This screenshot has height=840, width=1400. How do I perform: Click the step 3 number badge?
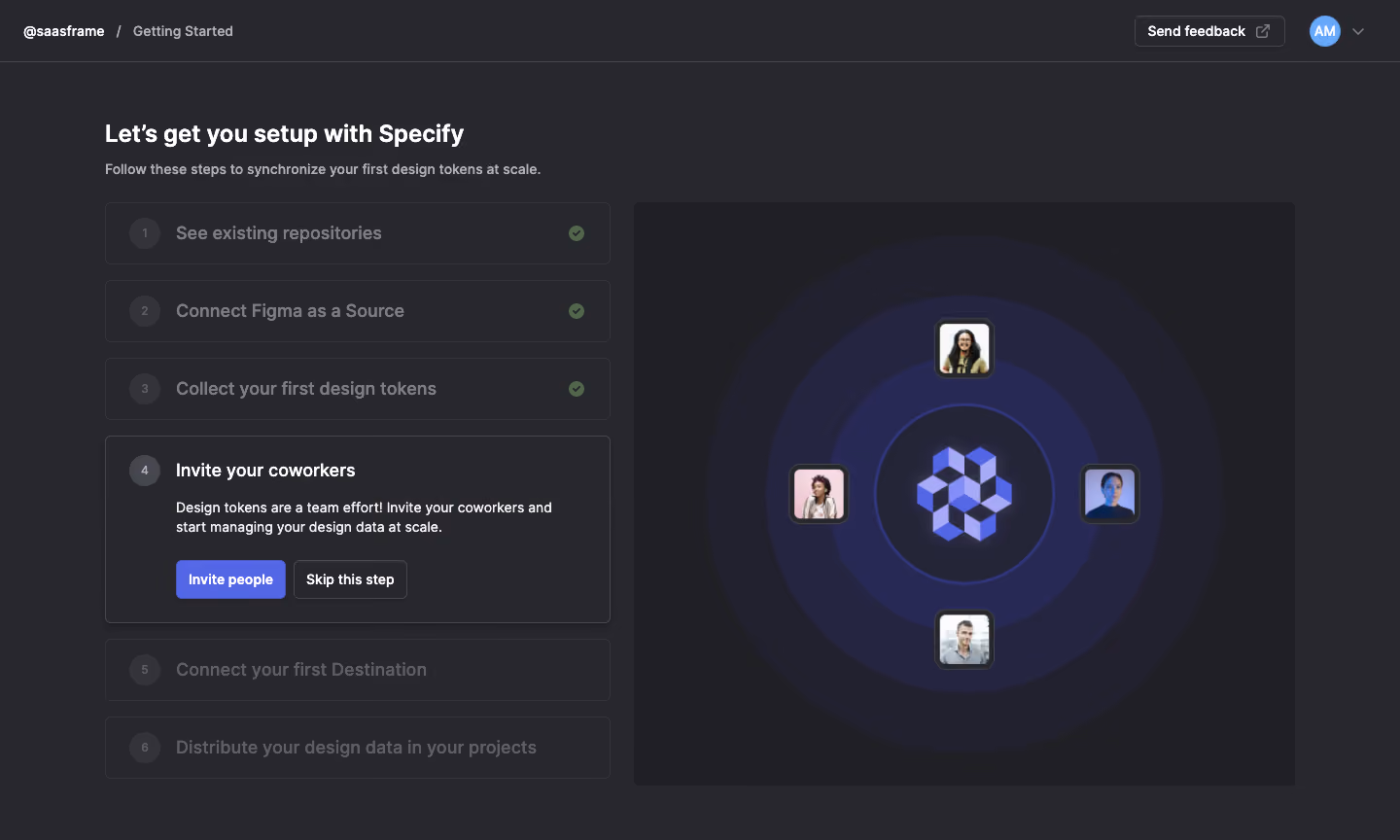[145, 389]
